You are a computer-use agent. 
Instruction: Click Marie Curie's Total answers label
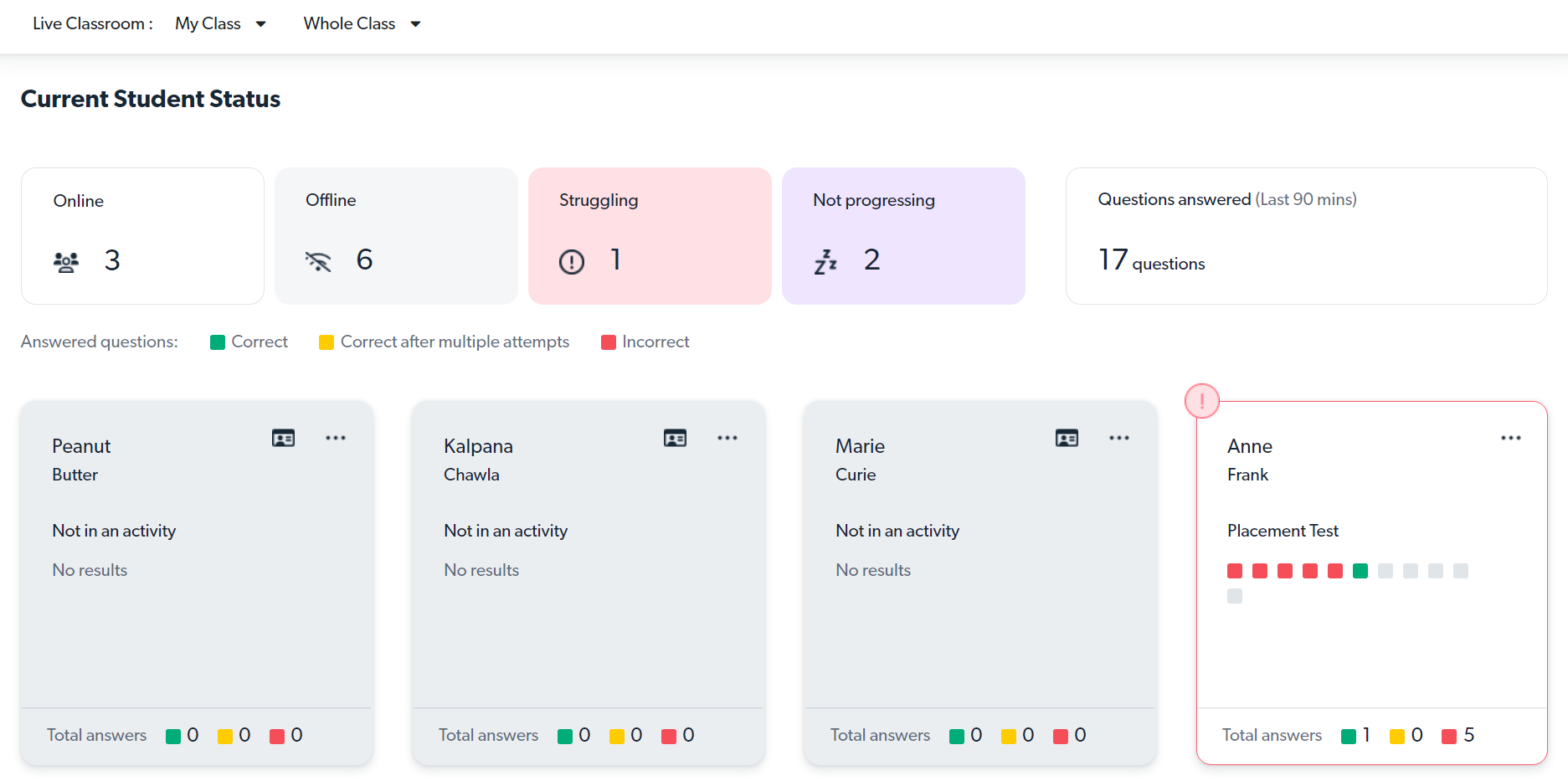(880, 735)
